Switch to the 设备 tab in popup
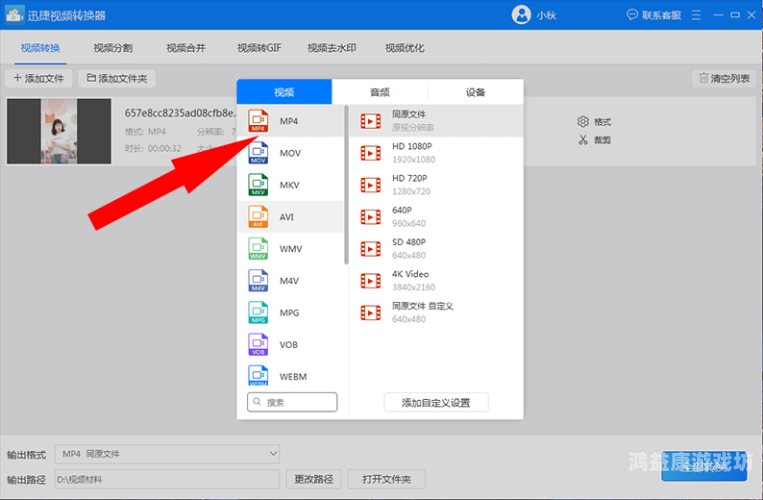This screenshot has width=763, height=500. 475,92
